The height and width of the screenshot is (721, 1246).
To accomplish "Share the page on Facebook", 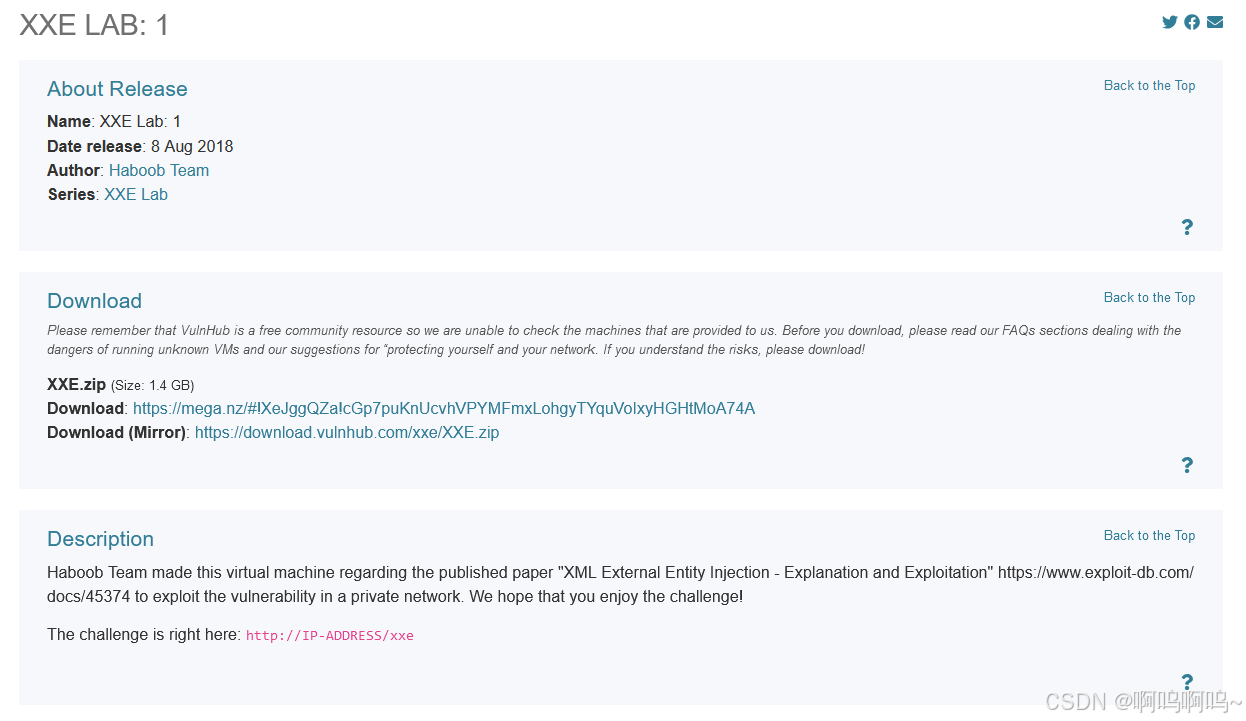I will coord(1191,21).
